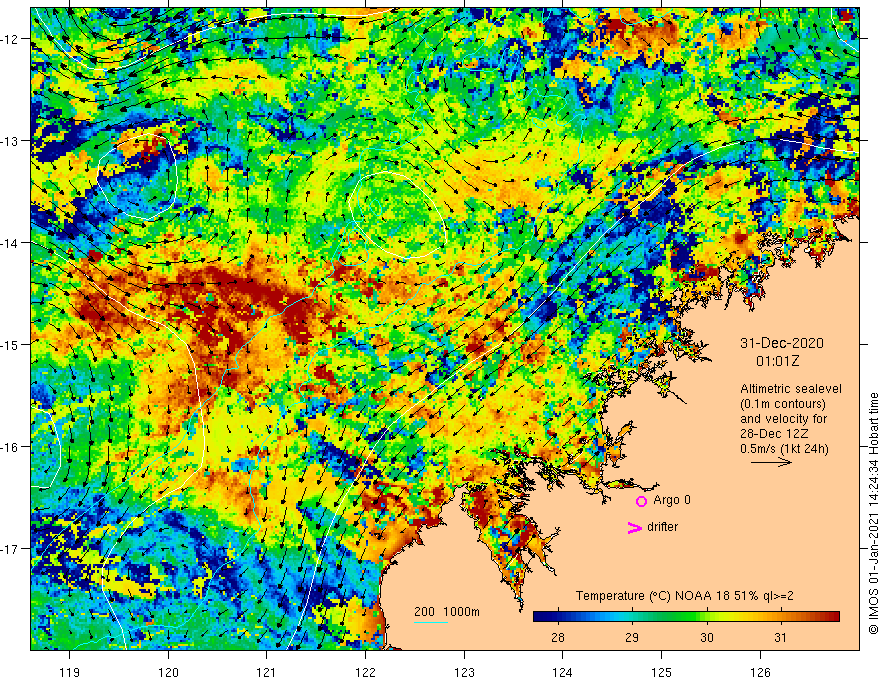
Task: Click the 29 value on the temperature scale
Action: (x=632, y=637)
